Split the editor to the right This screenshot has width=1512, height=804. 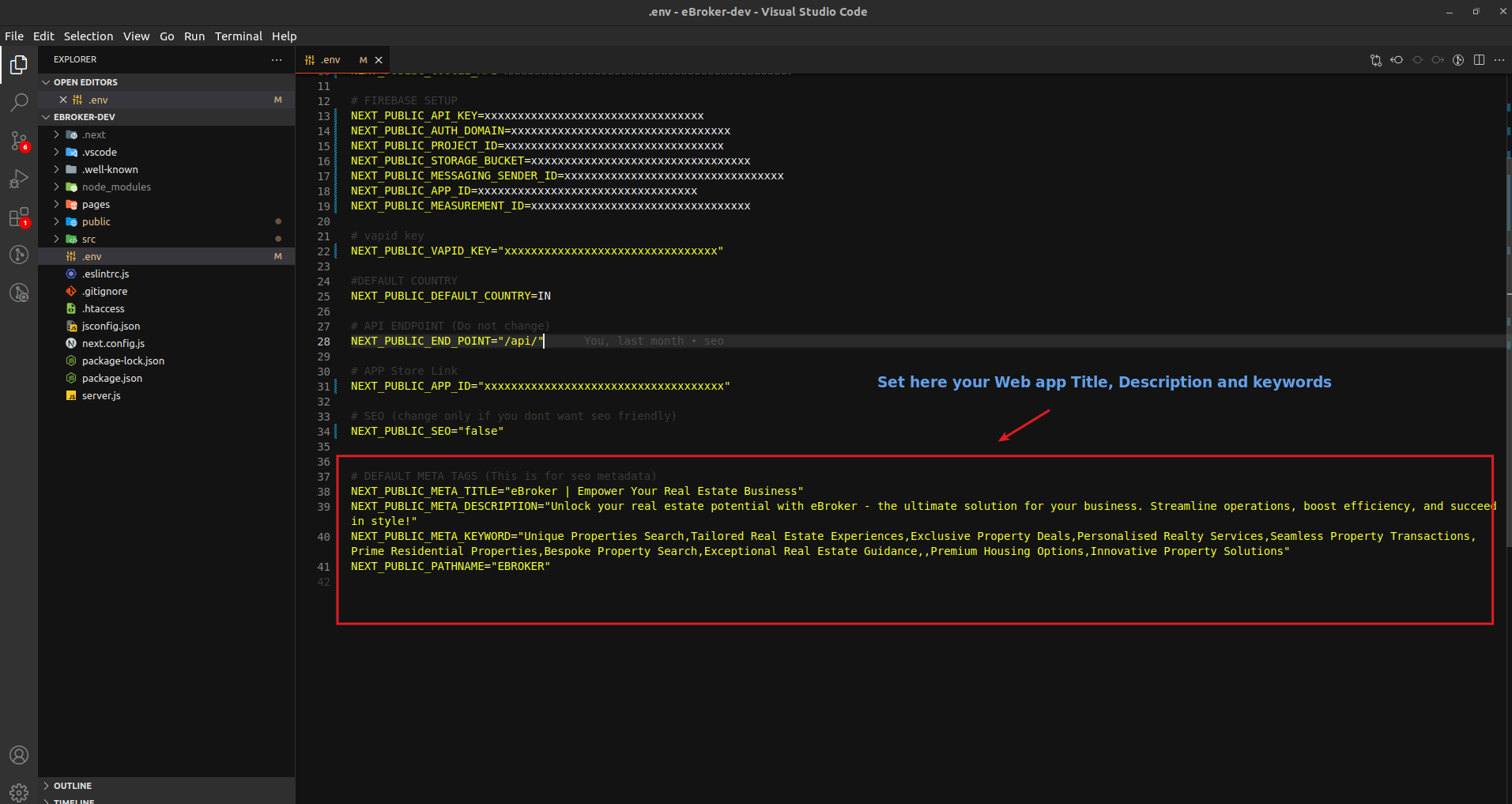pos(1479,60)
